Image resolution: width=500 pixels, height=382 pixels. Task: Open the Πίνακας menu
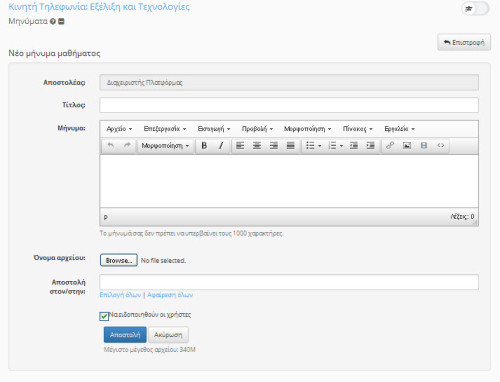pos(358,129)
